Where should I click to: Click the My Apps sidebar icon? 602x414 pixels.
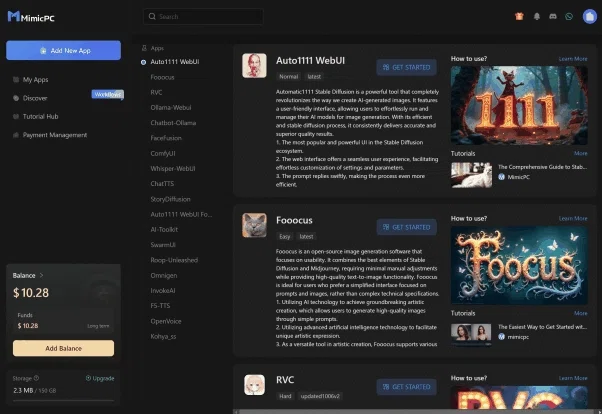pyautogui.click(x=16, y=79)
